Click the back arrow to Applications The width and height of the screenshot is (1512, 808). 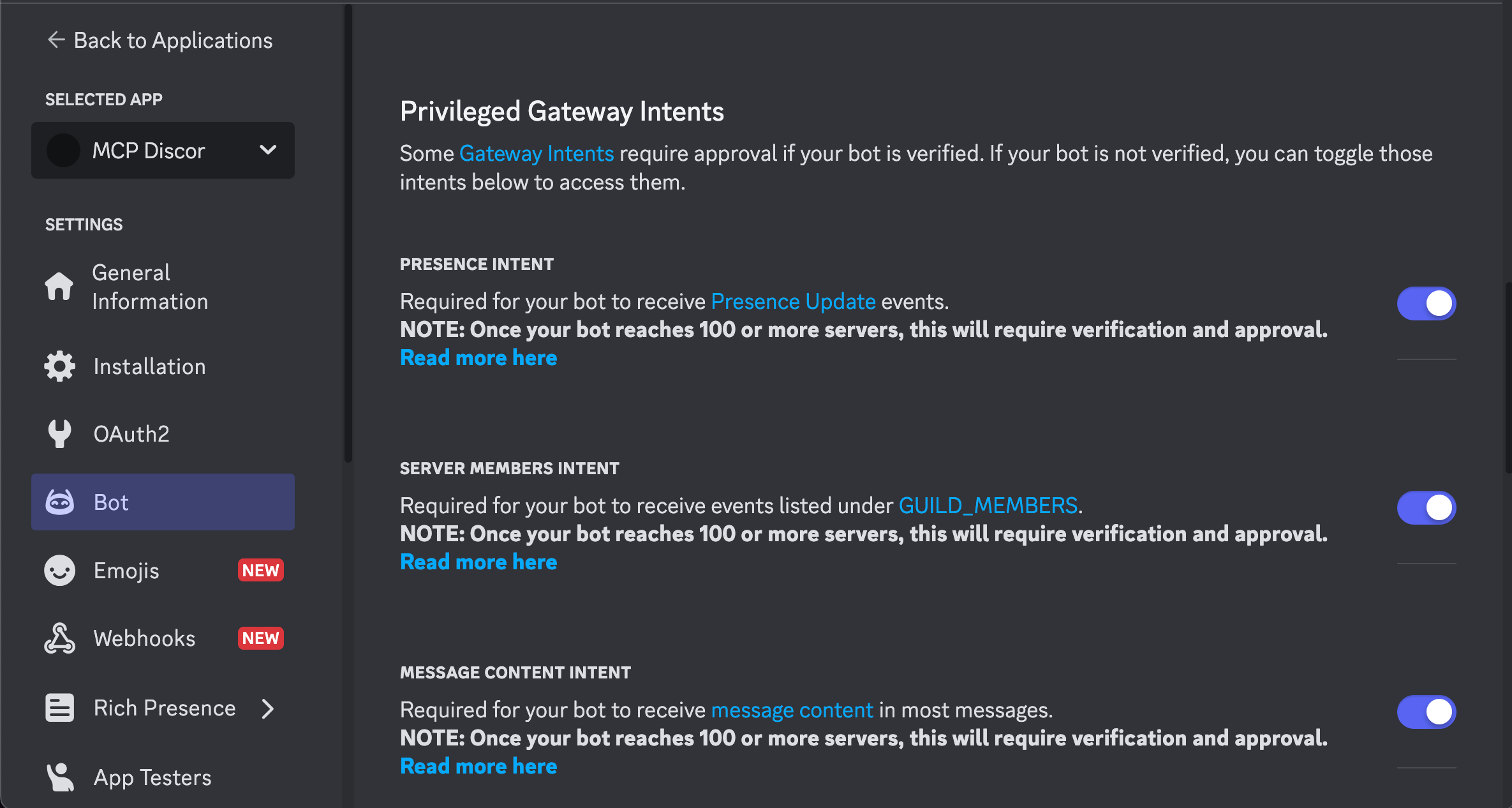(56, 40)
